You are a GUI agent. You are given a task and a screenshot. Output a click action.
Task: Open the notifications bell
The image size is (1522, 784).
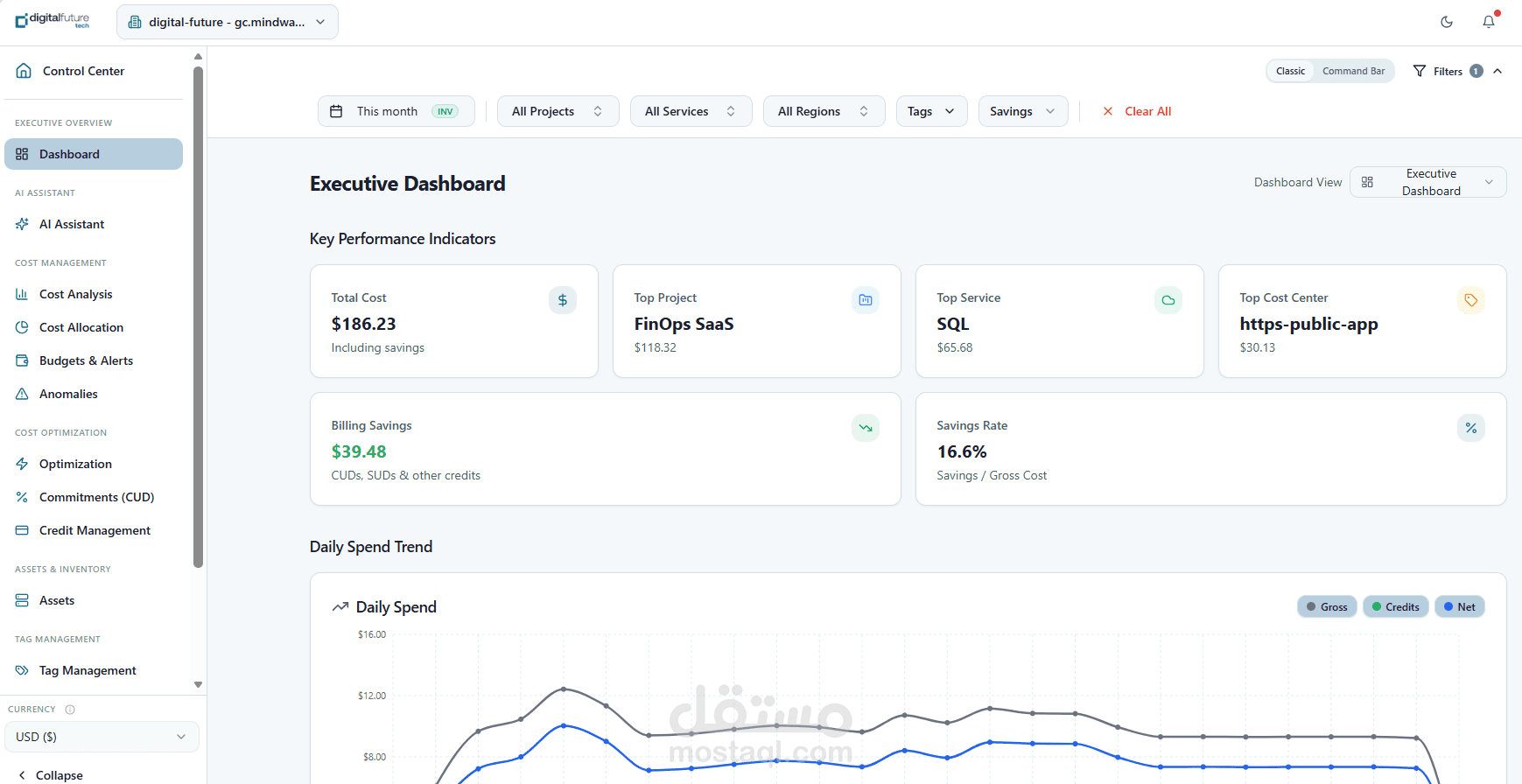(1489, 22)
